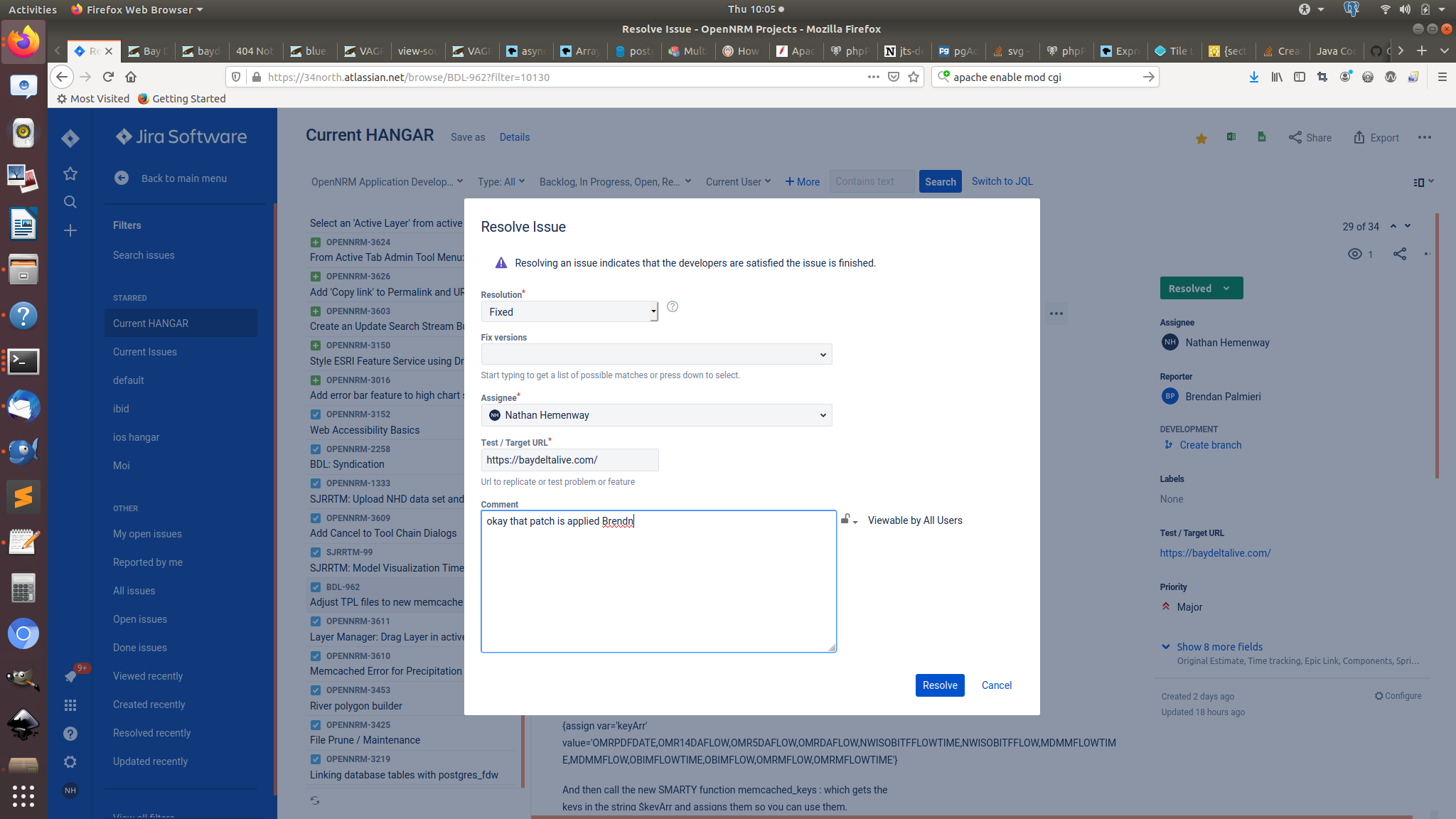Open the Resolved status dropdown

tap(1201, 288)
